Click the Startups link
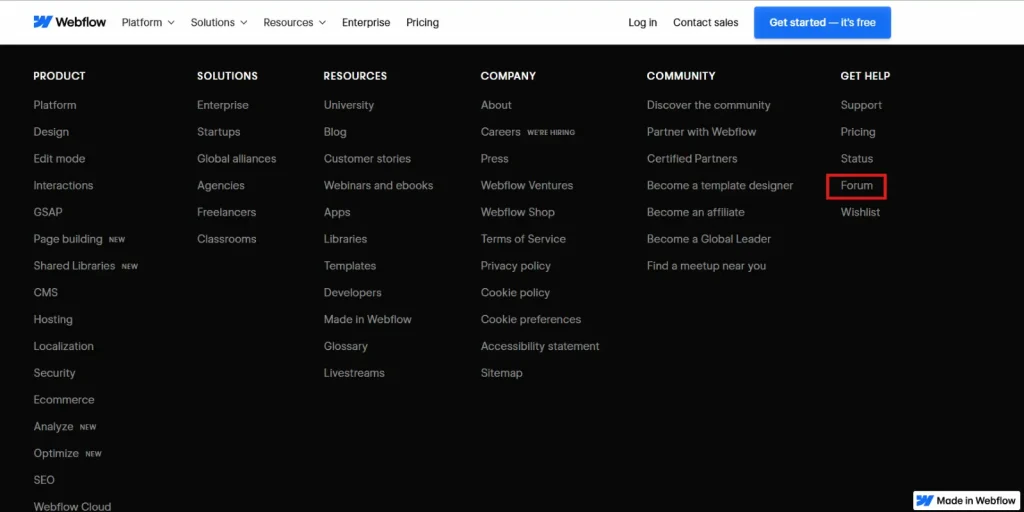The width and height of the screenshot is (1024, 512). (x=219, y=132)
